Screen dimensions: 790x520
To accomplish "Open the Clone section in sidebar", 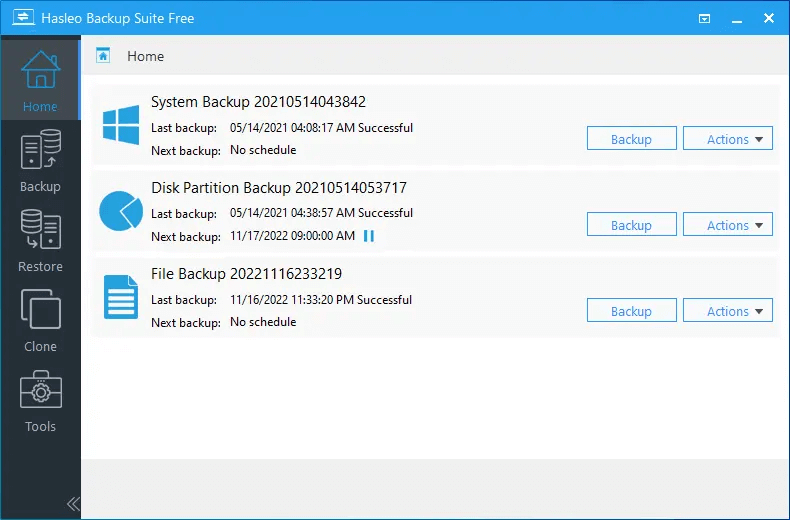I will point(40,320).
